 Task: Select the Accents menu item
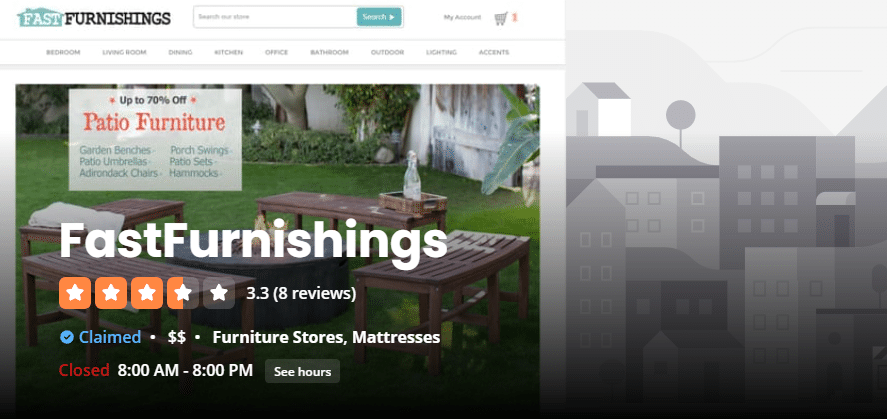(x=494, y=53)
